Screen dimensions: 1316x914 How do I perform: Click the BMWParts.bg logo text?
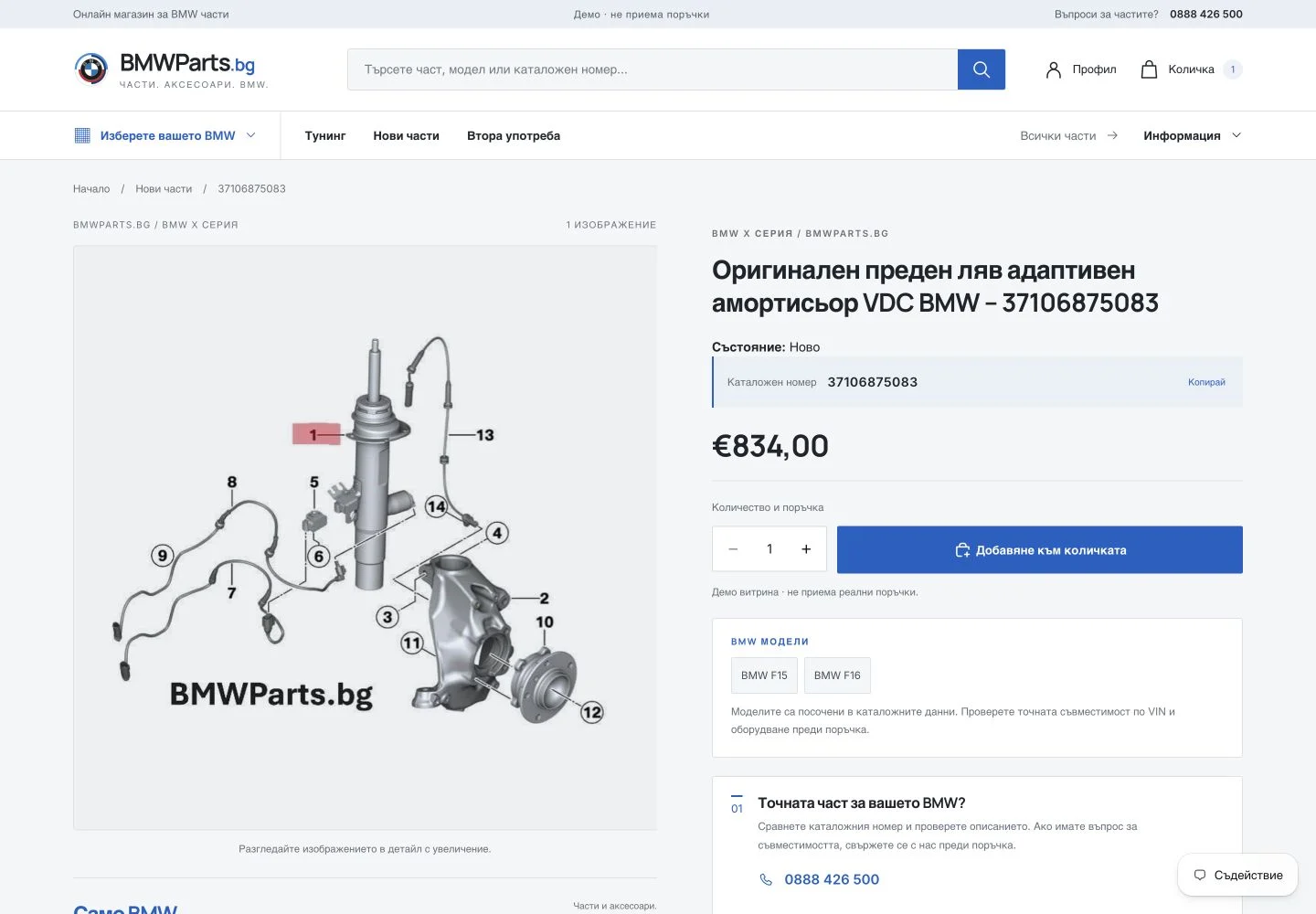[187, 63]
